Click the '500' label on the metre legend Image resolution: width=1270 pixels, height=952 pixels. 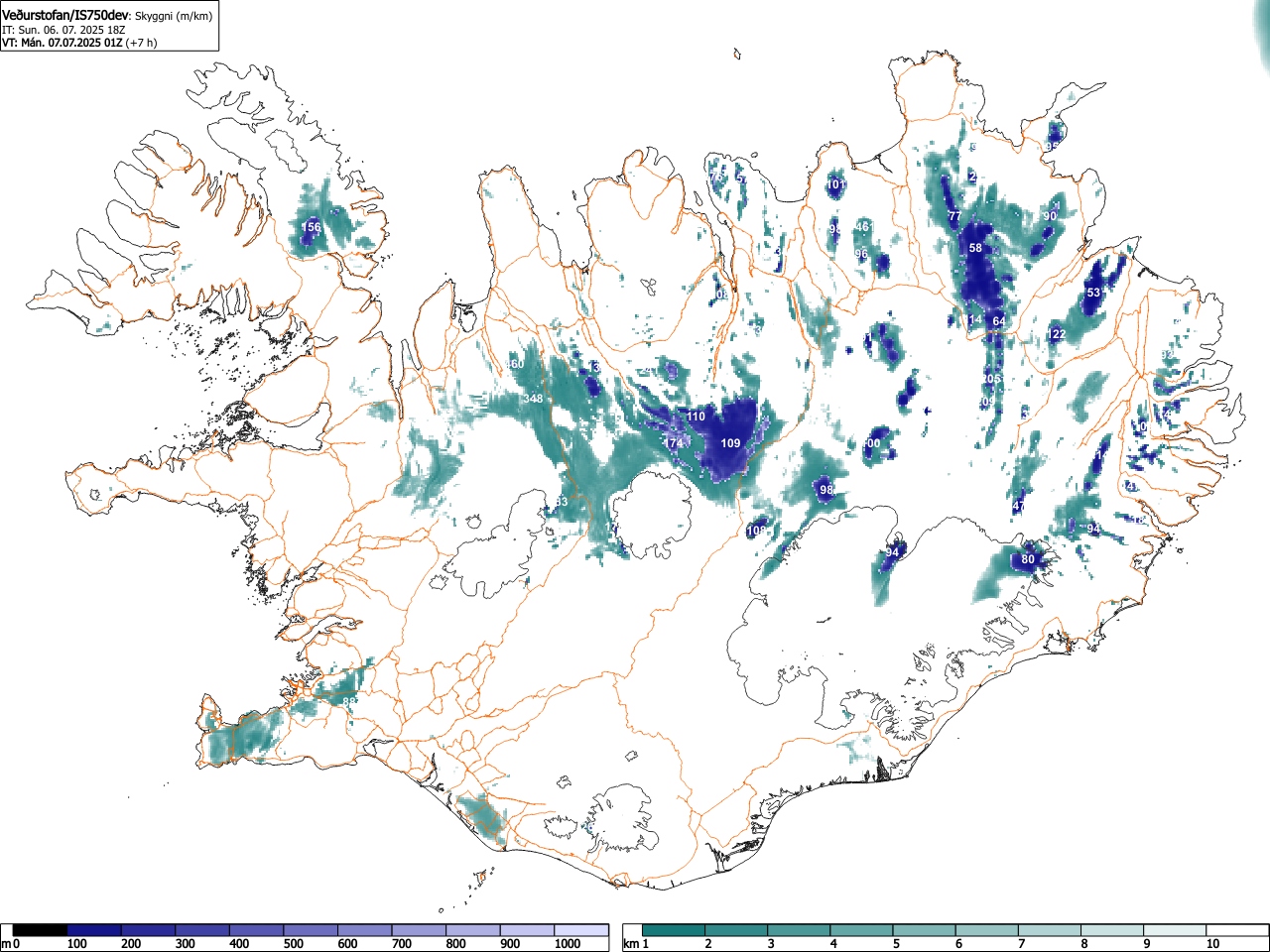click(x=294, y=944)
